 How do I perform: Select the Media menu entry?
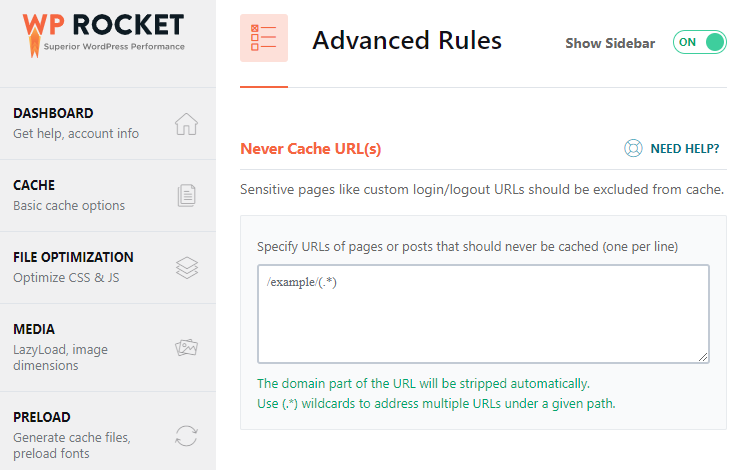[x=108, y=348]
